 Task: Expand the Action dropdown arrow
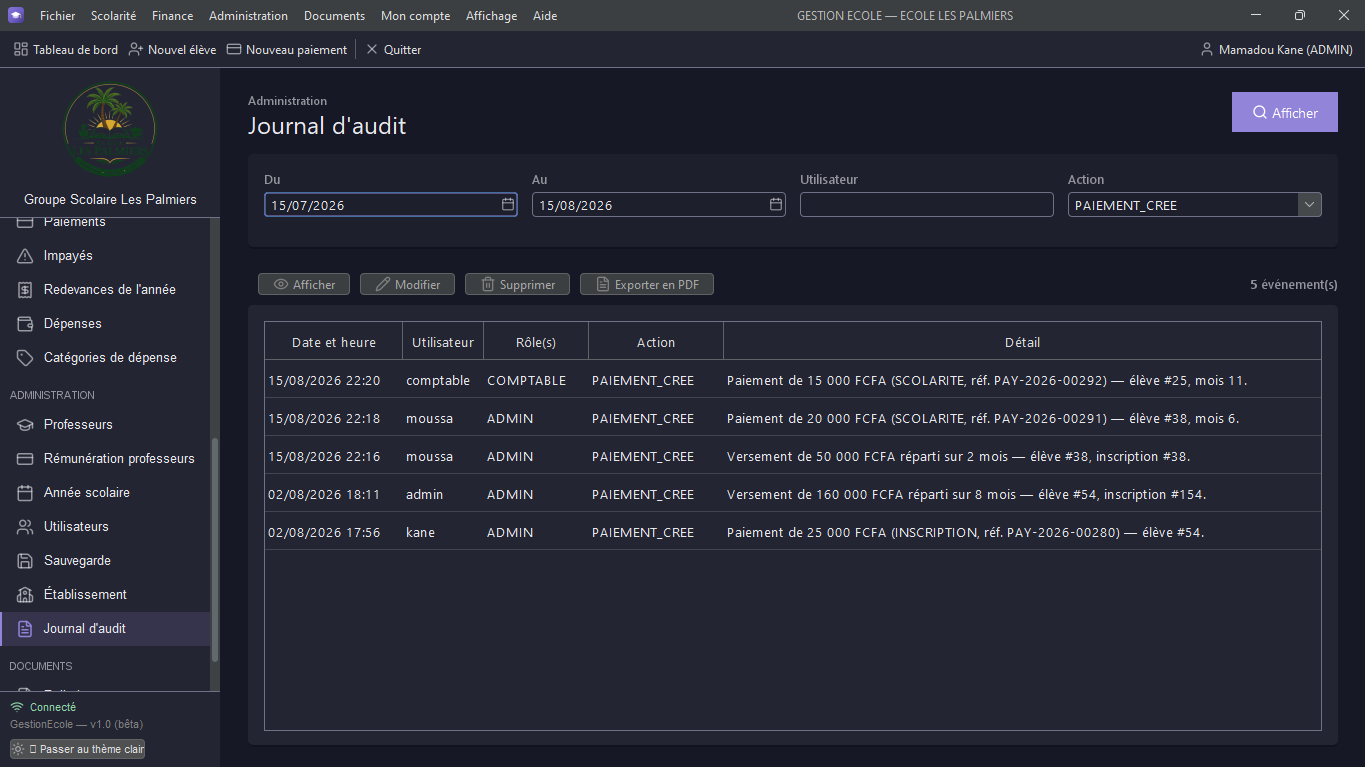pos(1309,205)
